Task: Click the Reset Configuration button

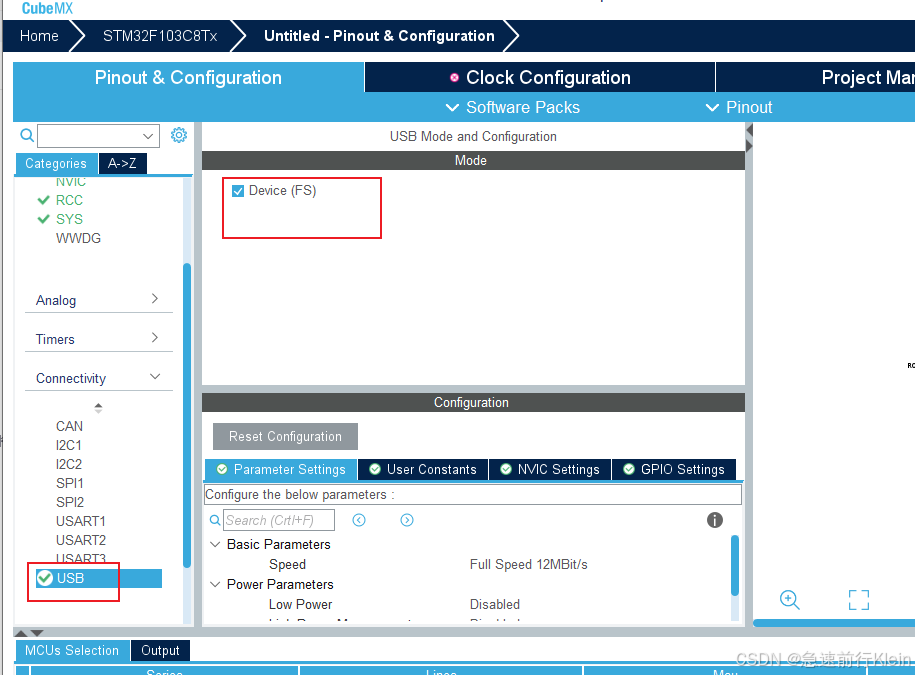Action: click(x=285, y=436)
